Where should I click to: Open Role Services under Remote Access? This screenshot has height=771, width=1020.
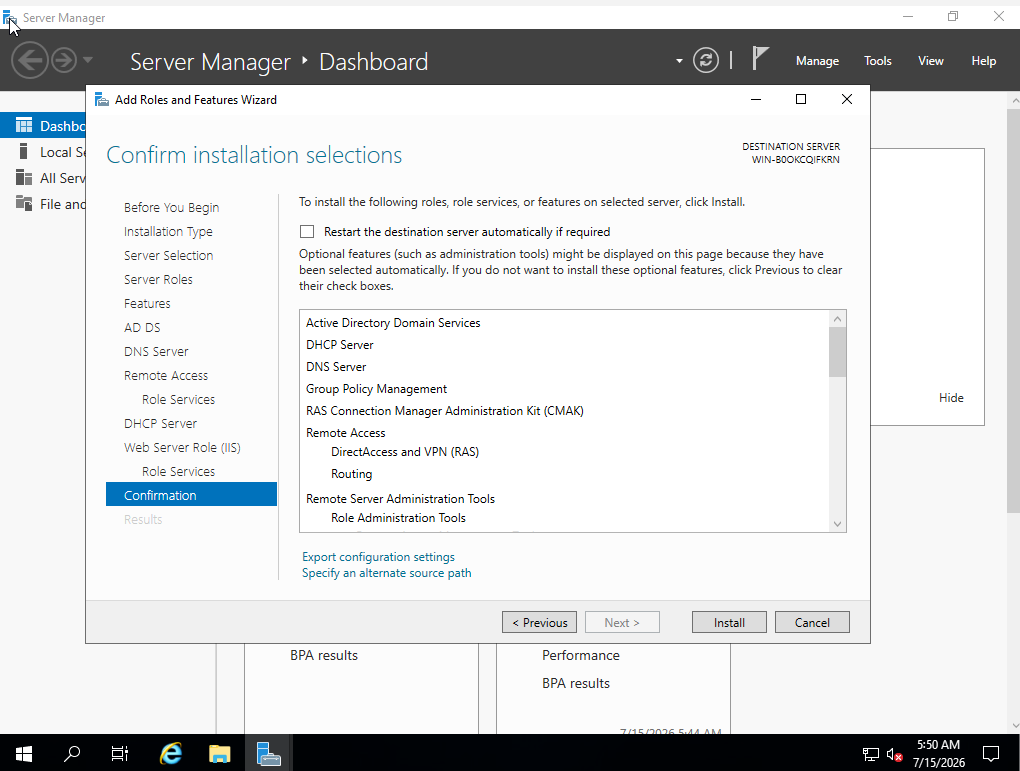point(178,399)
